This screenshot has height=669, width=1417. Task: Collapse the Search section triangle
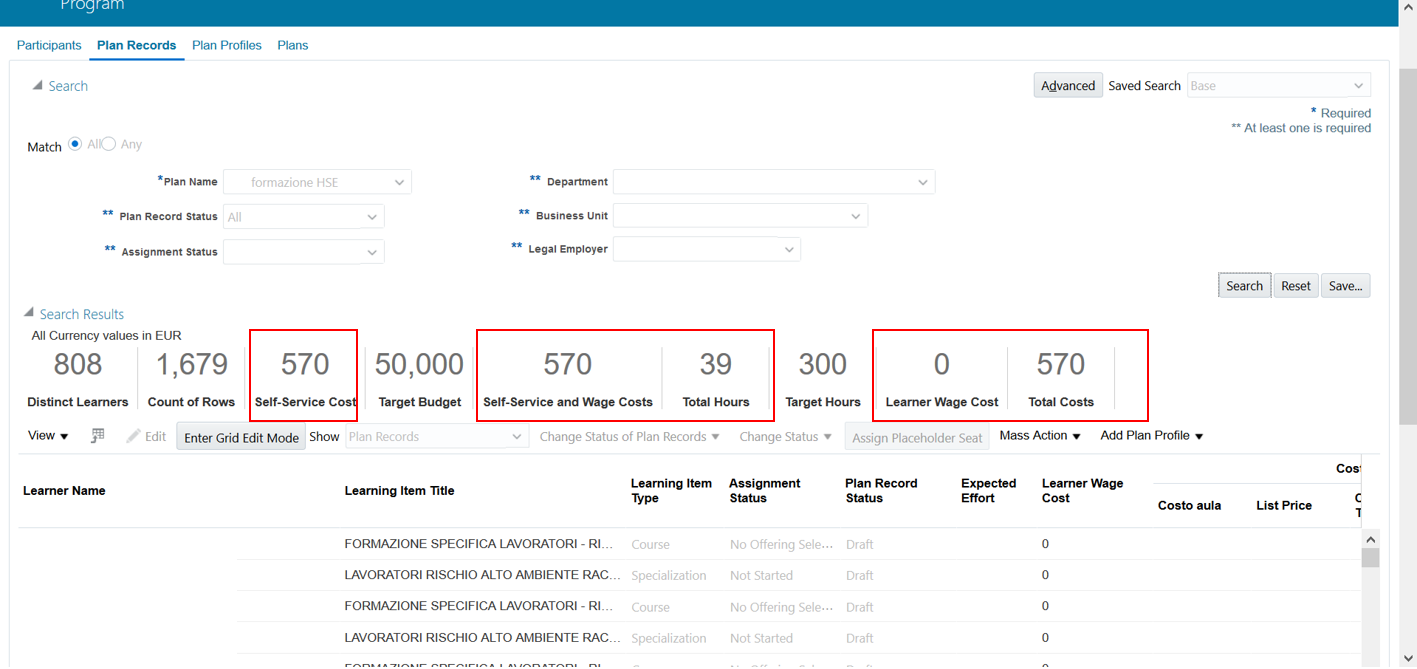pyautogui.click(x=37, y=86)
